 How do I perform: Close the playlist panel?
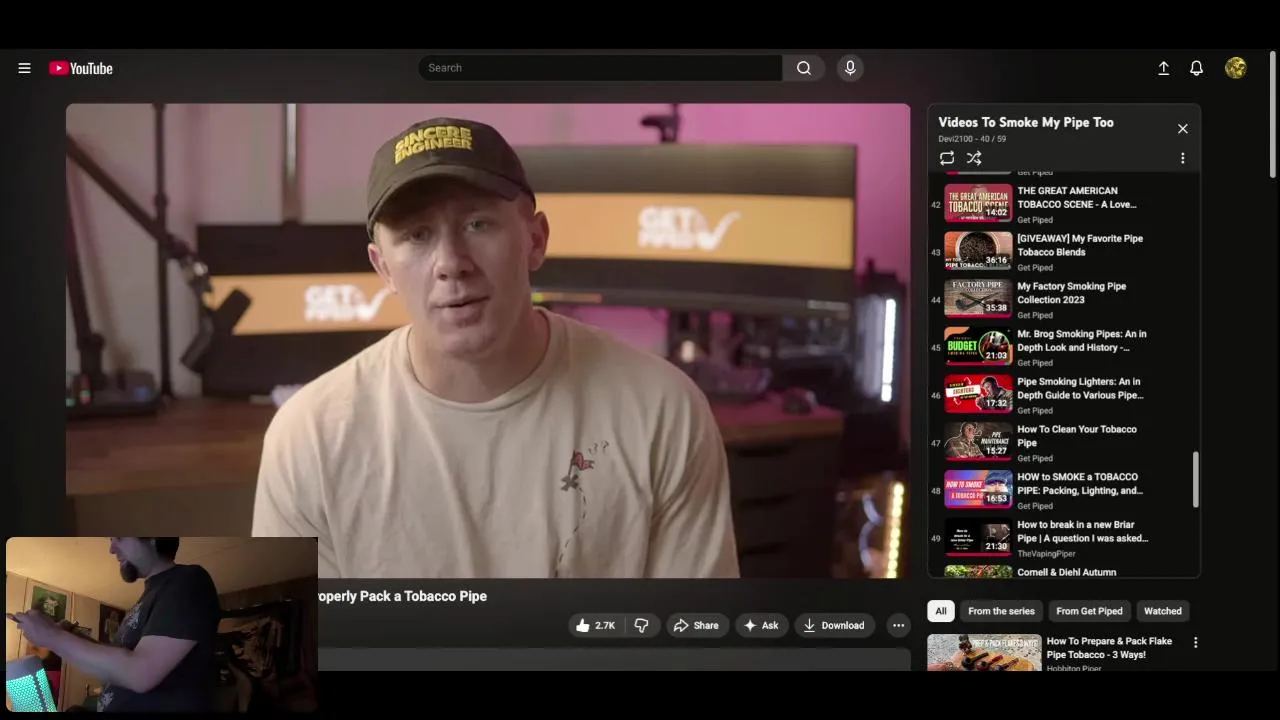tap(1183, 129)
